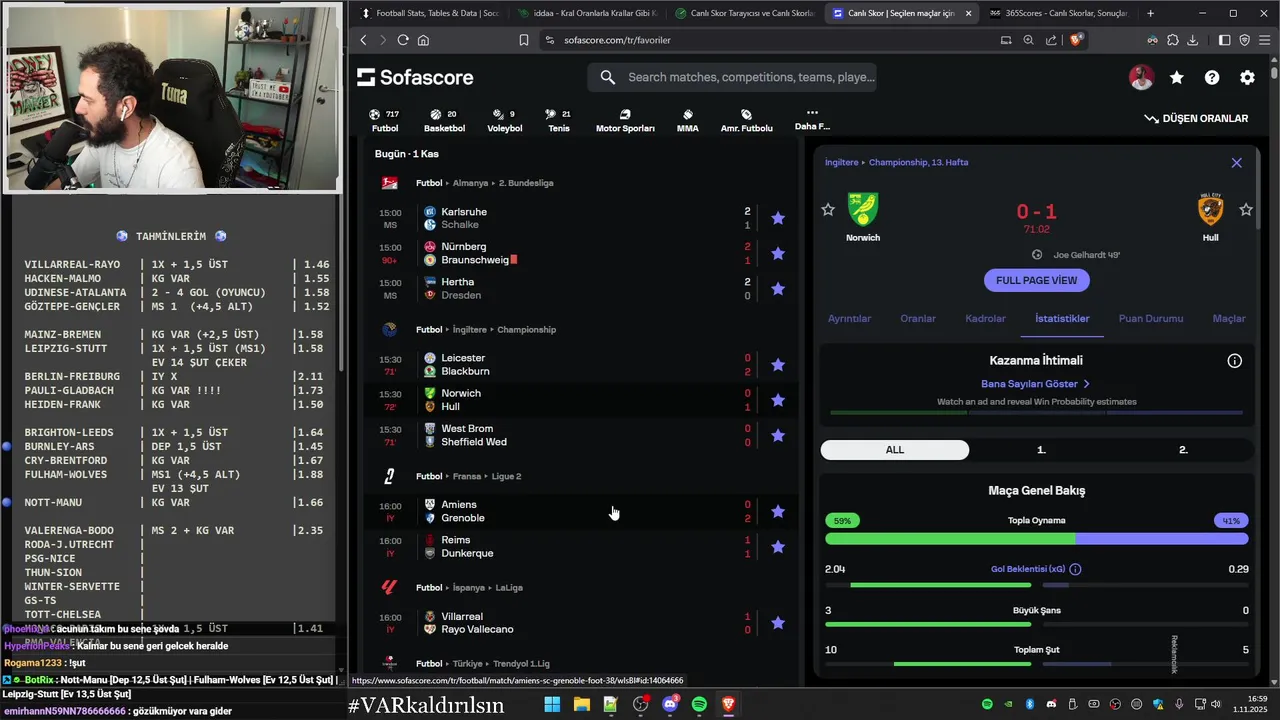The height and width of the screenshot is (720, 1280).
Task: Open the Motor Sporları category
Action: pos(625,121)
